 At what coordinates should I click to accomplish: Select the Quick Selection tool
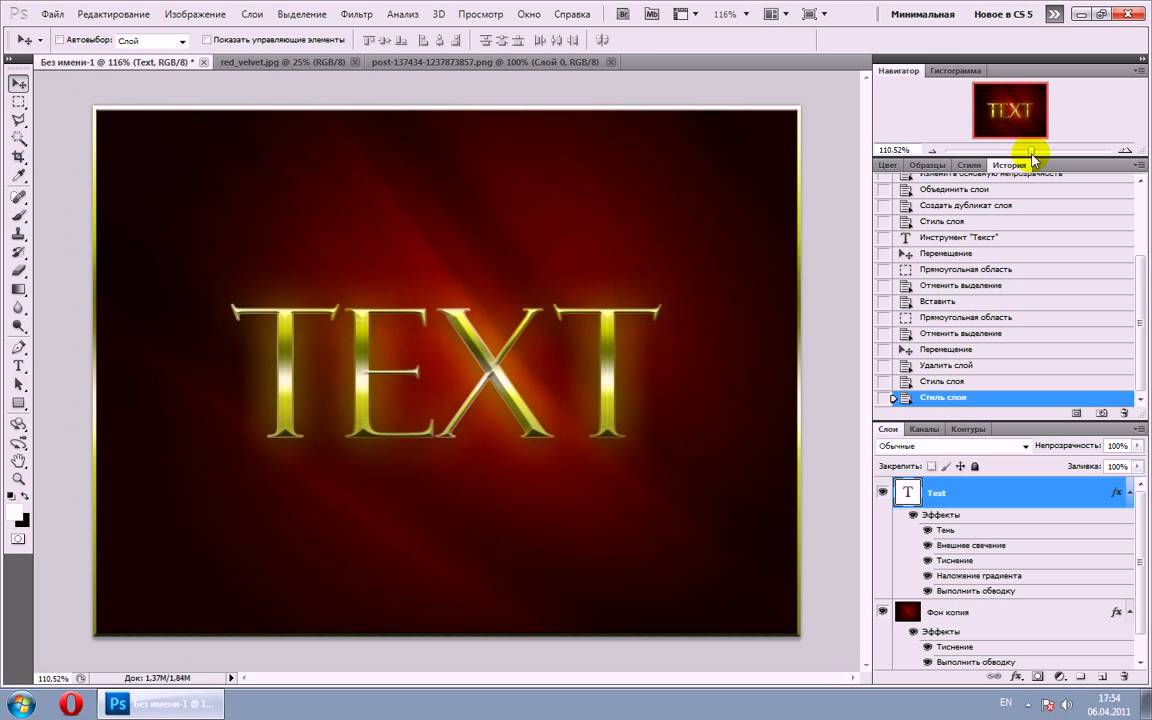(x=18, y=139)
